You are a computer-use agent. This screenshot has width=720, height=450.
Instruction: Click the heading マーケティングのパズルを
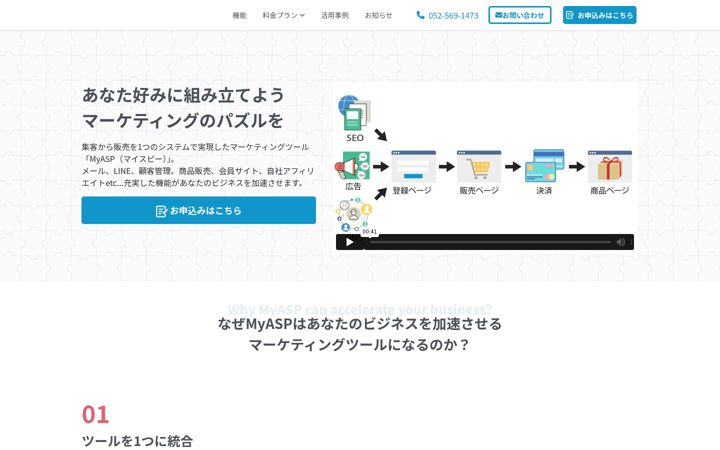click(x=182, y=121)
